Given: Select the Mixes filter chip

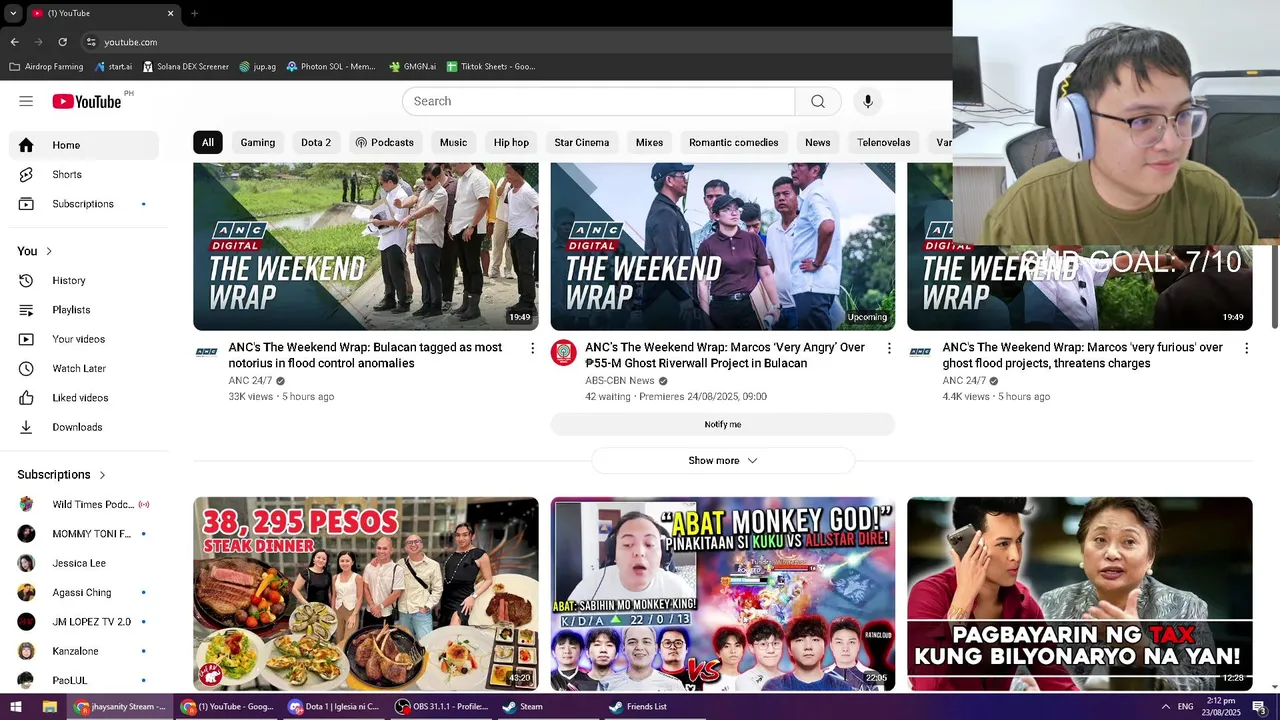Looking at the screenshot, I should [649, 142].
